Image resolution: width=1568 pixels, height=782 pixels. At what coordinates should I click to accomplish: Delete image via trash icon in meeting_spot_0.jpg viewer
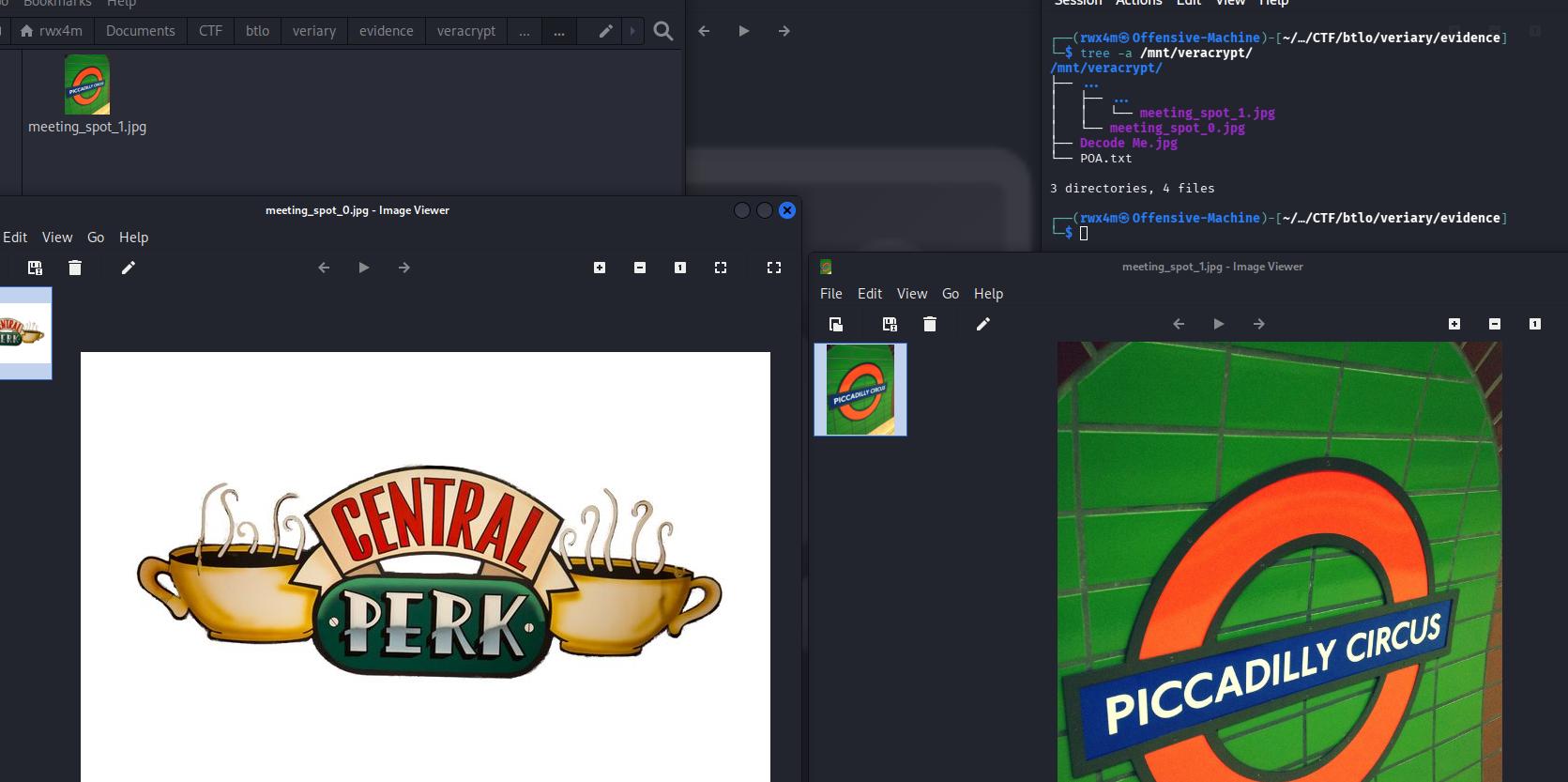[75, 268]
